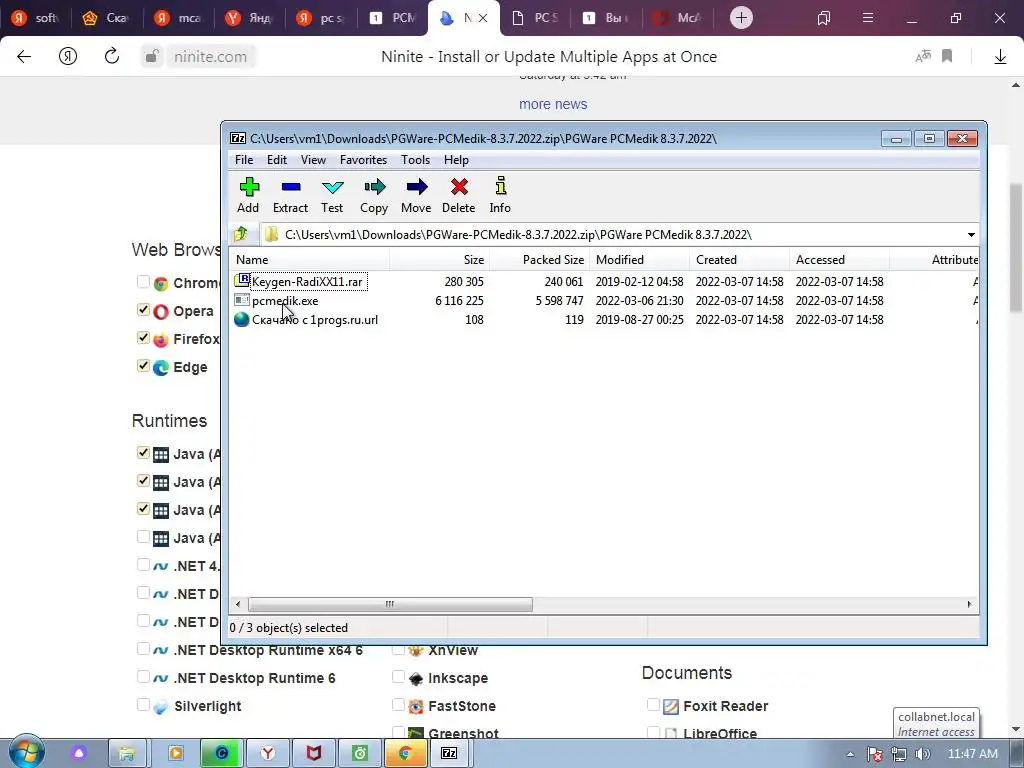The image size is (1024, 768).
Task: Sort by the Name column header
Action: pyautogui.click(x=310, y=260)
